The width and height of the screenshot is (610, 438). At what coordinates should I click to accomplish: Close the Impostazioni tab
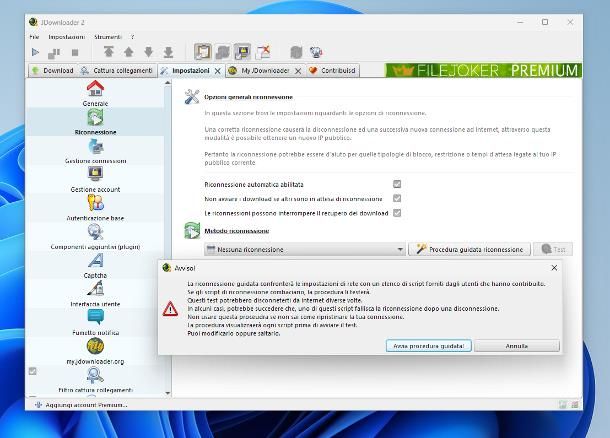coord(218,71)
